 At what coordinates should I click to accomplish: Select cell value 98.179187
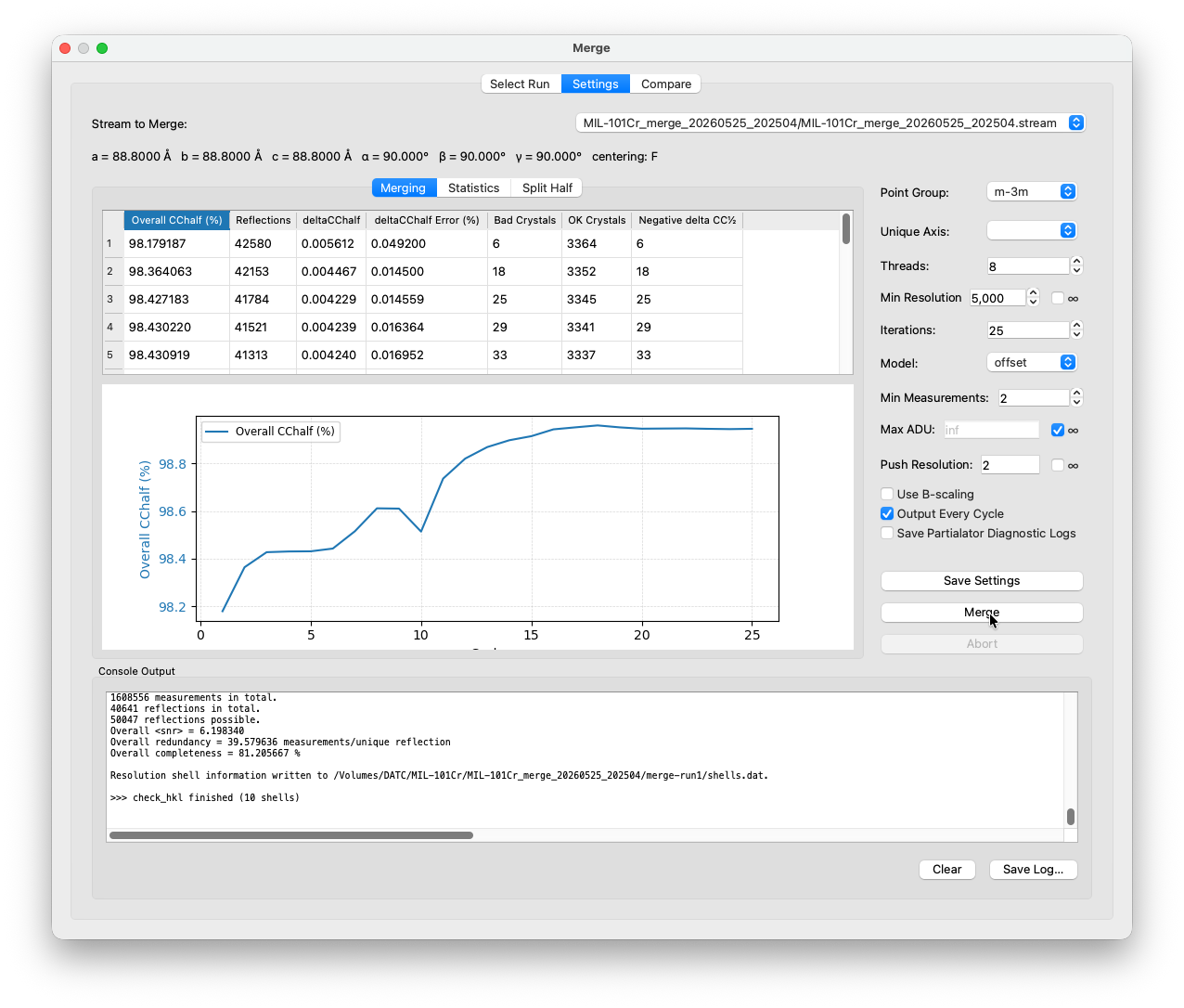click(x=176, y=243)
